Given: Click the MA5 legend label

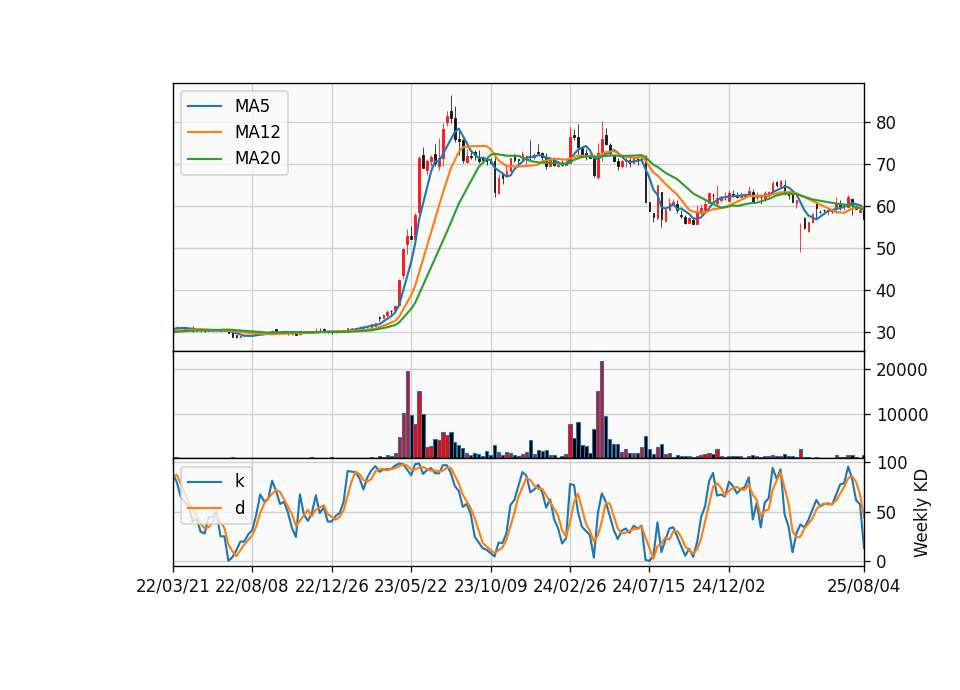Looking at the screenshot, I should click(252, 106).
